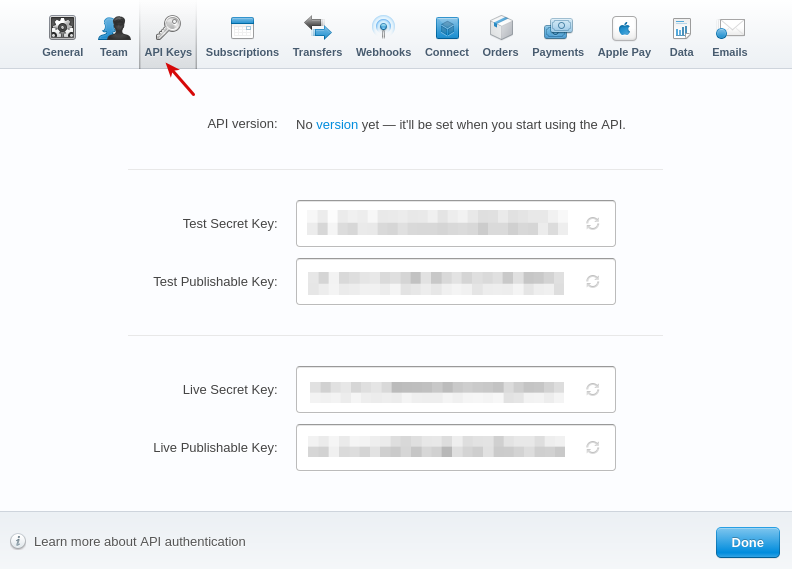Open the Webhooks antenna icon

coord(383,27)
